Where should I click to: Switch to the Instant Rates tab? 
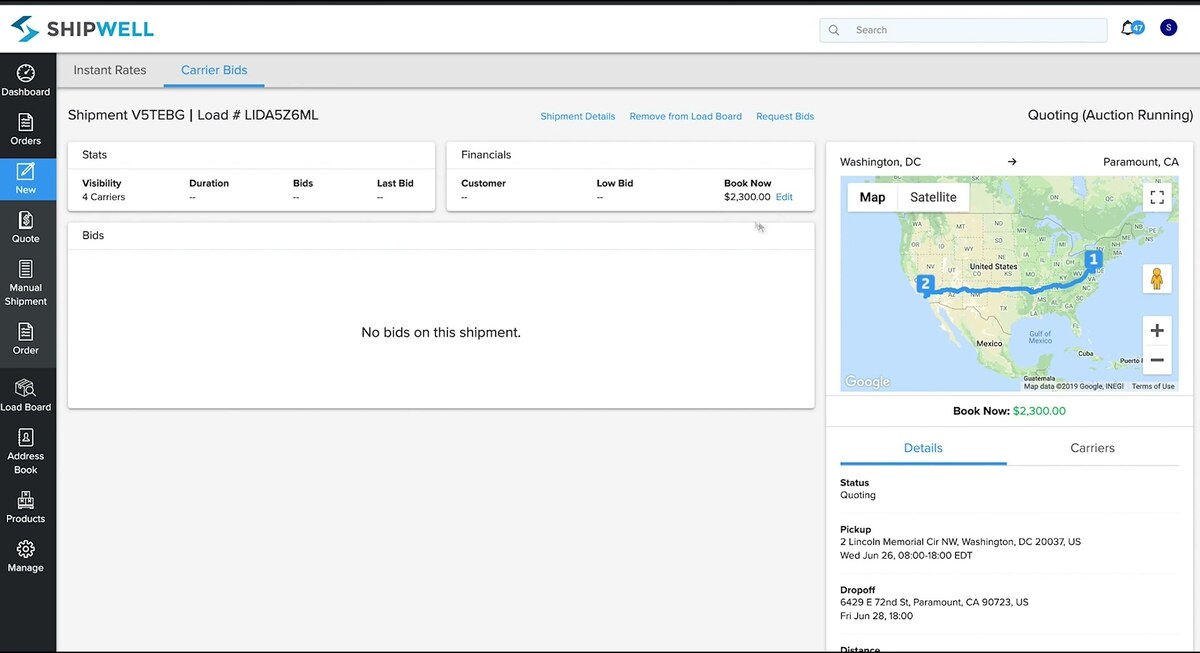pos(110,70)
